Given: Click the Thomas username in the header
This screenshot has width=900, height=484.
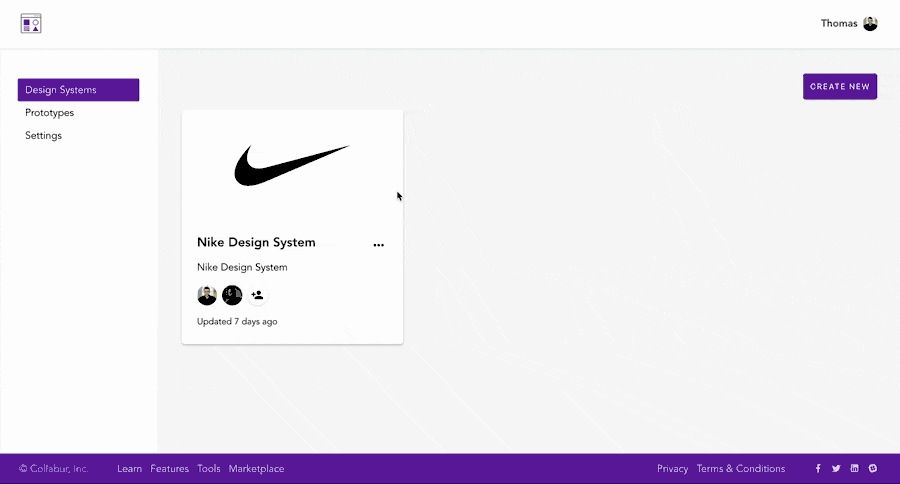Looking at the screenshot, I should [839, 24].
